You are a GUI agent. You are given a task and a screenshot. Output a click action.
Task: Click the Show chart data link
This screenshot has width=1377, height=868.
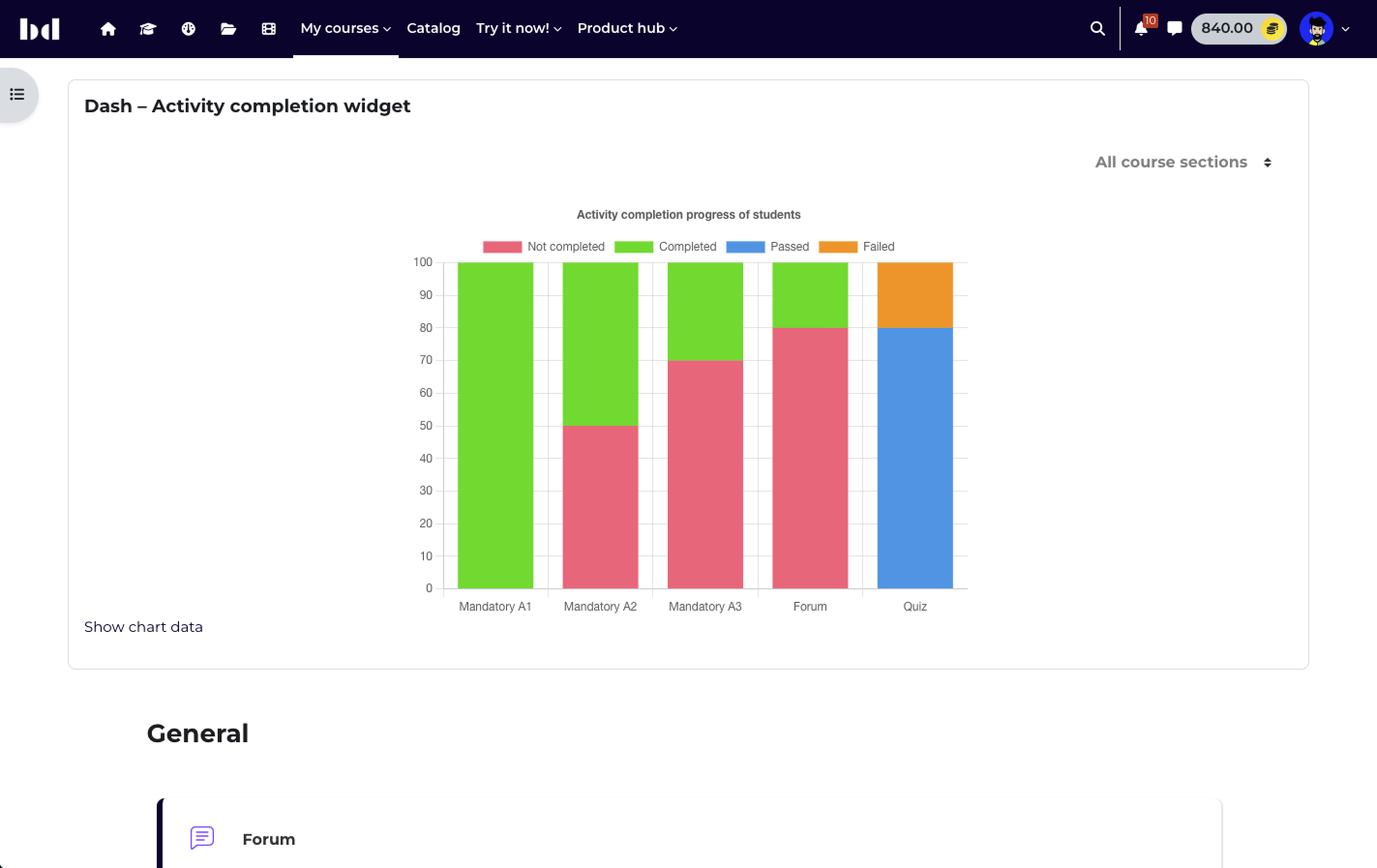(143, 627)
